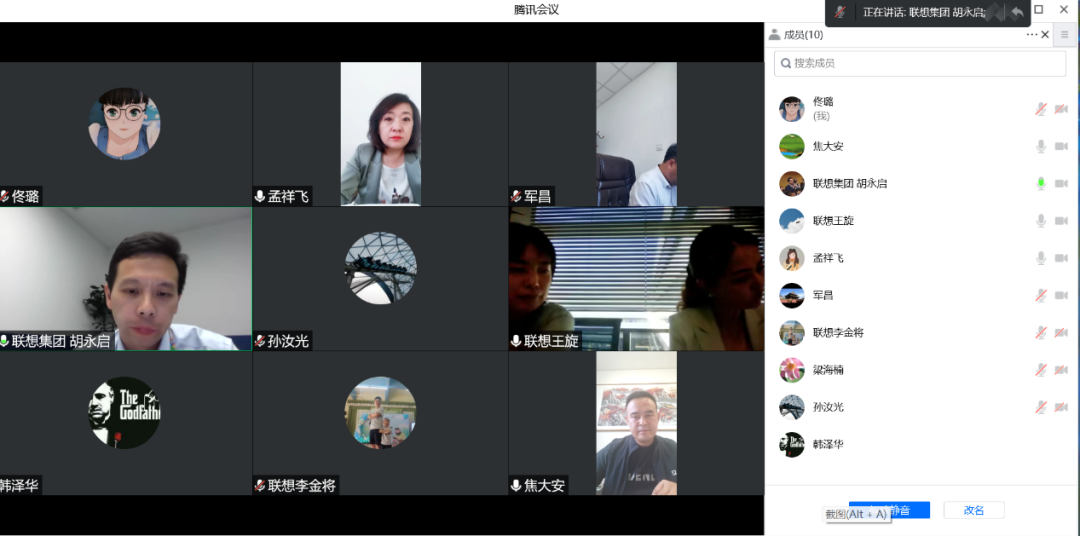The height and width of the screenshot is (536, 1080).
Task: Open the hamburger menu beside members panel
Action: (1065, 34)
